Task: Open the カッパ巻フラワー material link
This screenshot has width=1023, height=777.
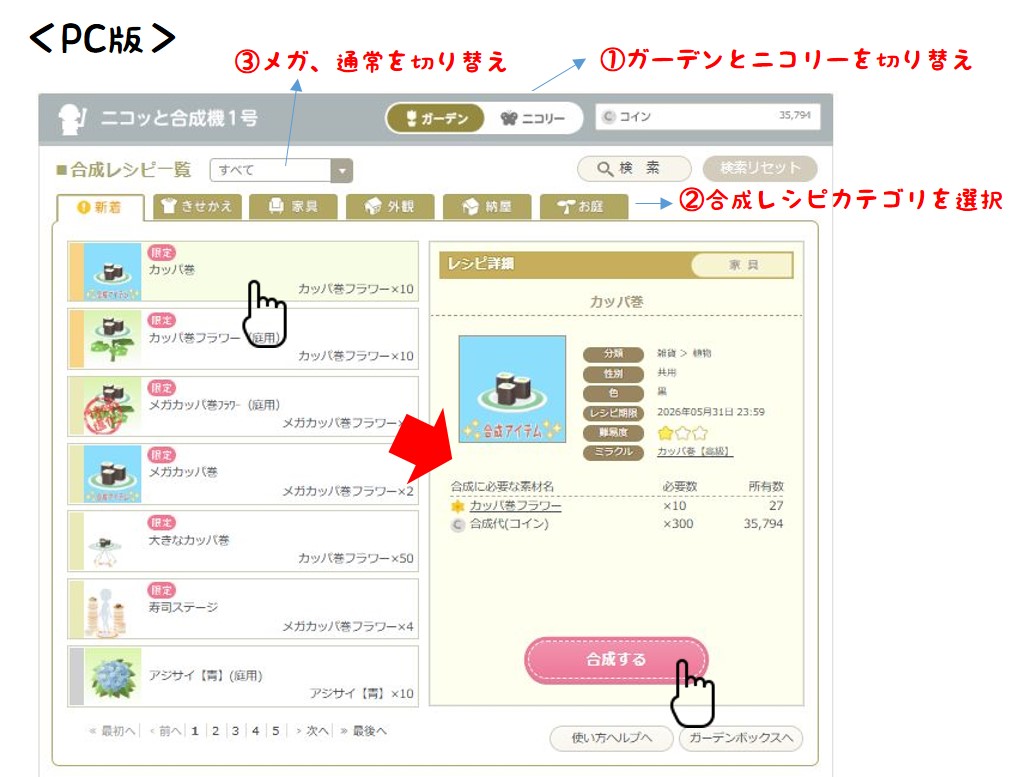Action: tap(515, 506)
